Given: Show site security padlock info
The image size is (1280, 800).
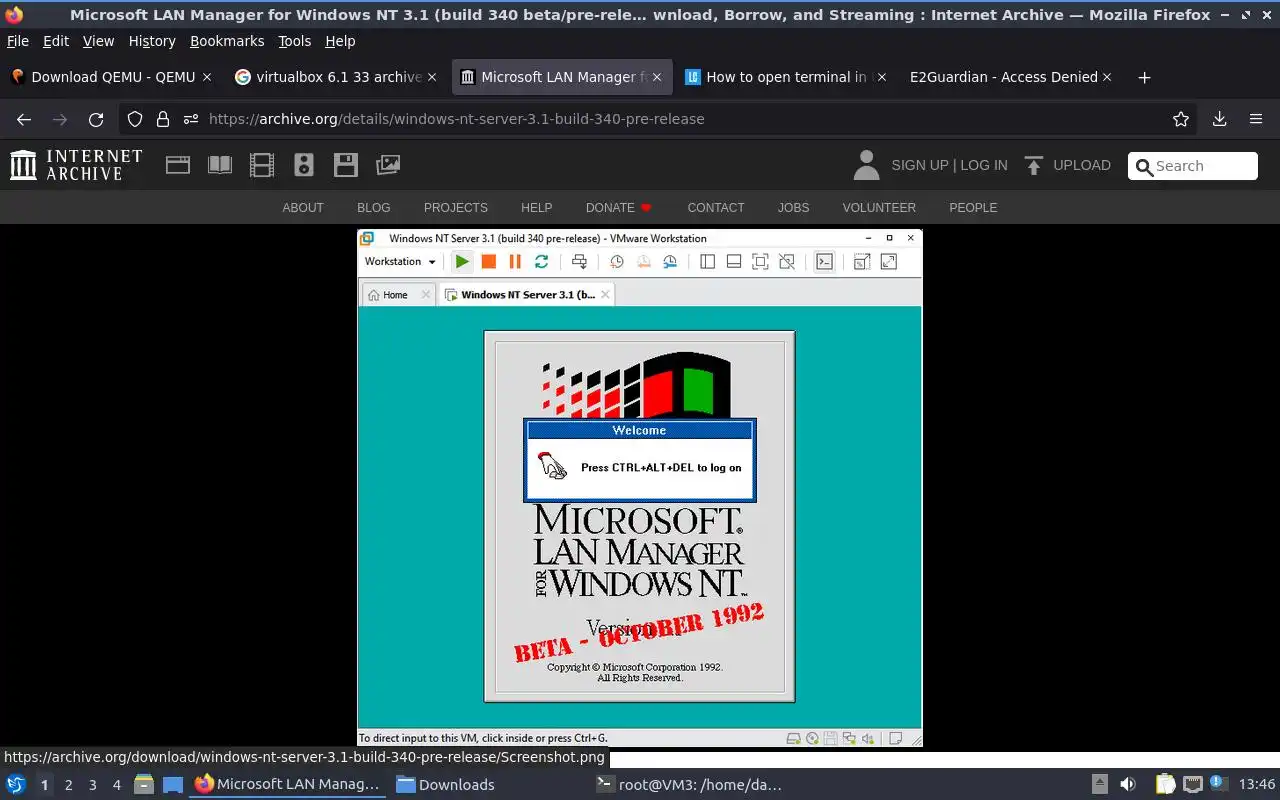Looking at the screenshot, I should pyautogui.click(x=163, y=119).
